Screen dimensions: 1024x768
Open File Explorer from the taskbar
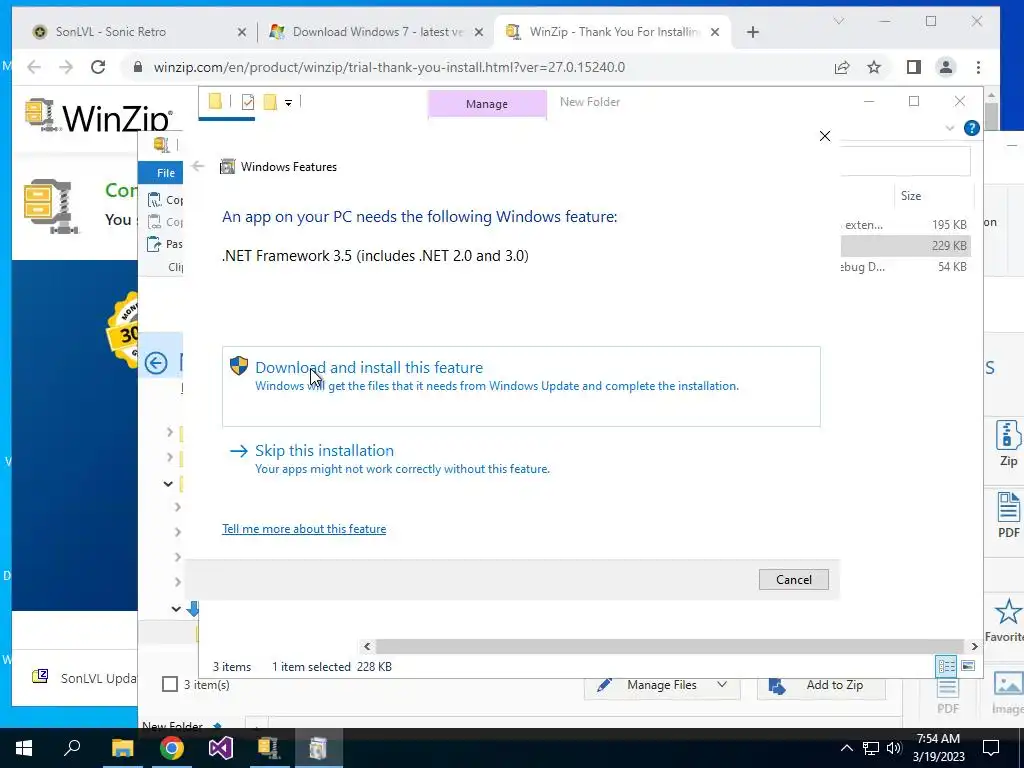coord(122,748)
